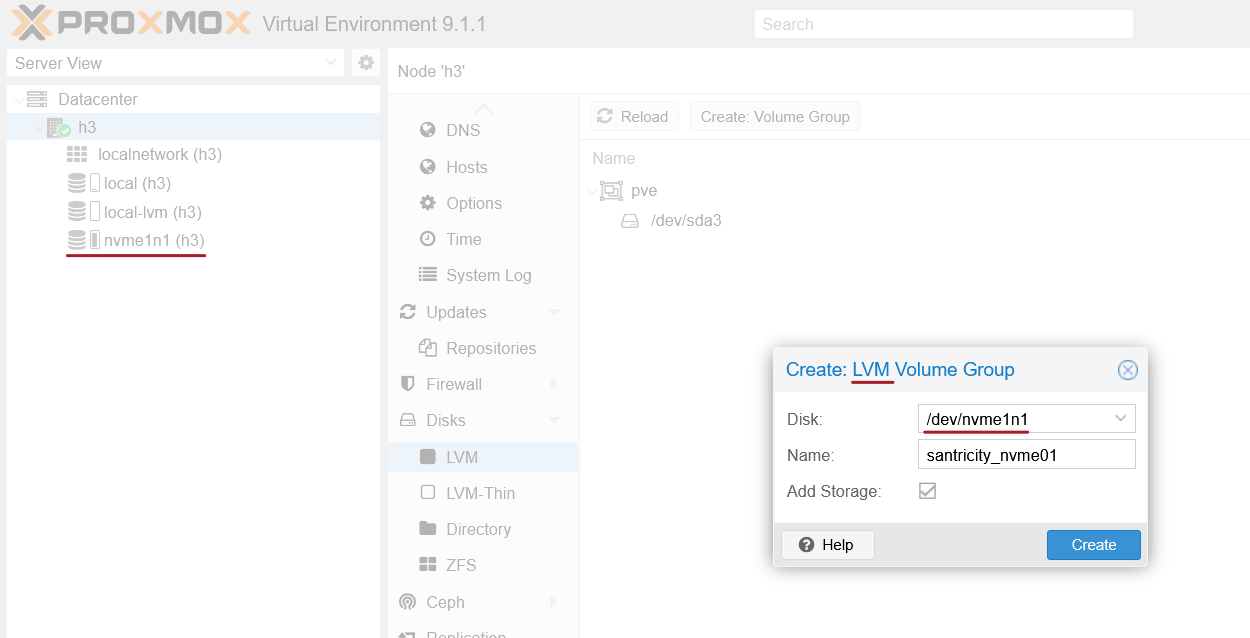Click the Name field with santricity_nvme01

[x=1026, y=455]
